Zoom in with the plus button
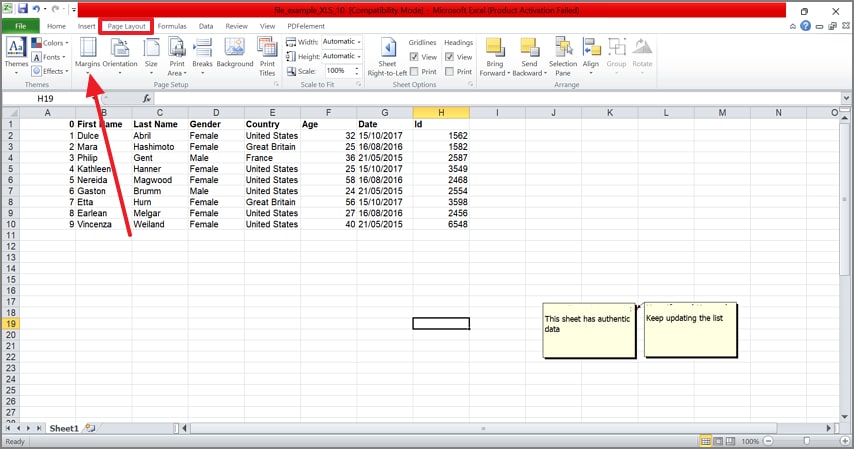Viewport: 854px width, 449px height. tap(845, 441)
